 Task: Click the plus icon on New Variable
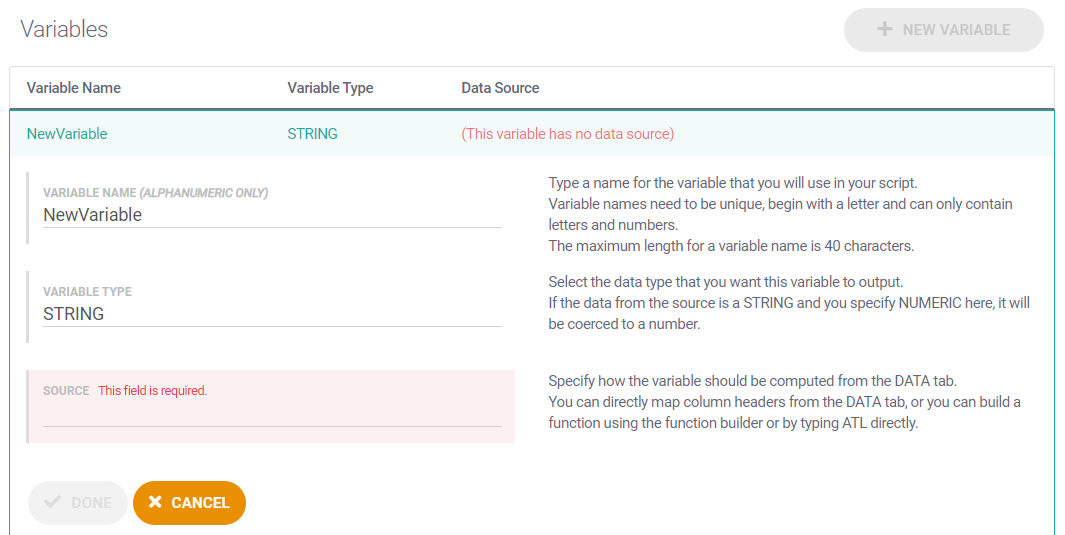(x=884, y=30)
